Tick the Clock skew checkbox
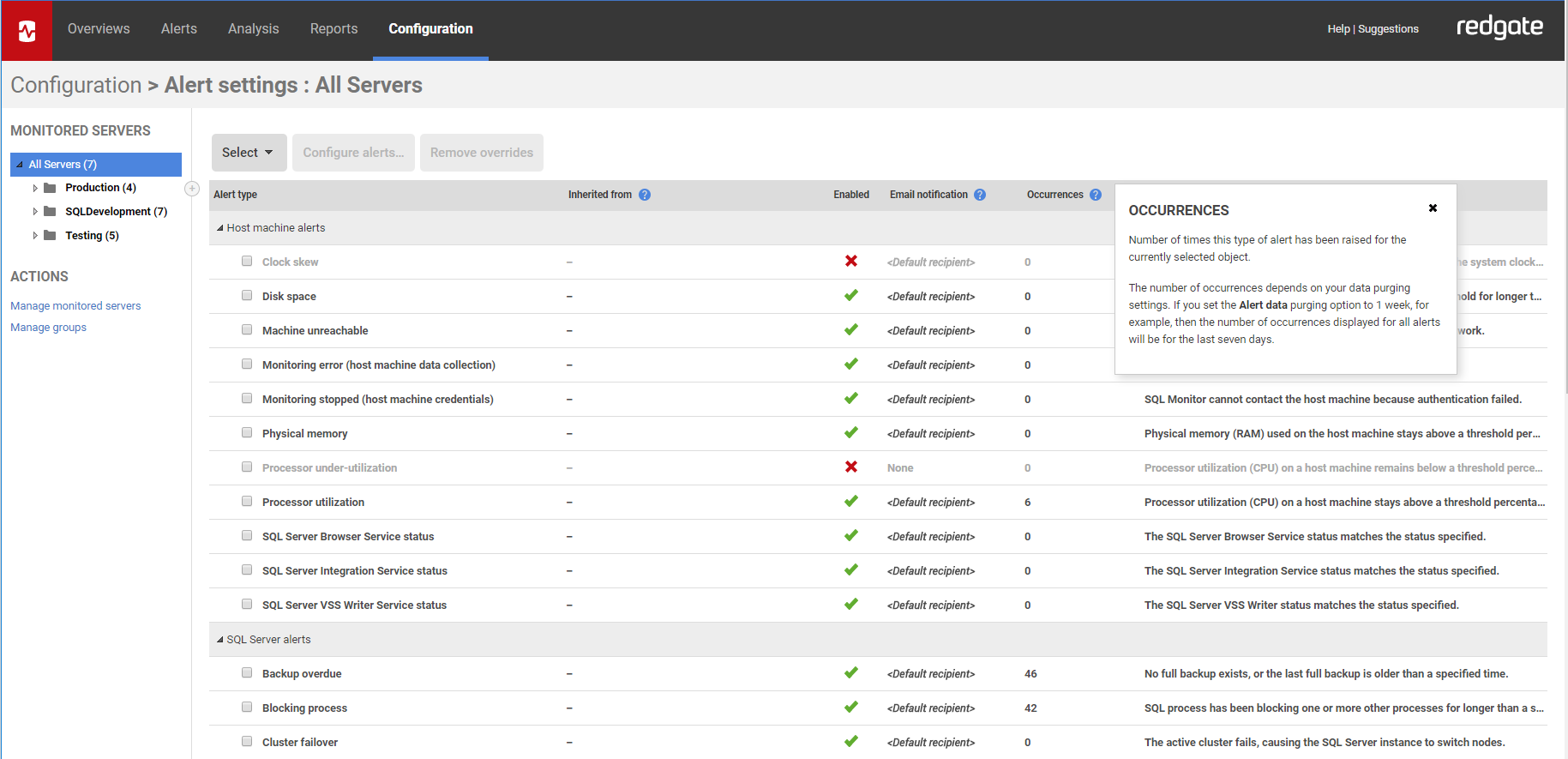 [247, 261]
